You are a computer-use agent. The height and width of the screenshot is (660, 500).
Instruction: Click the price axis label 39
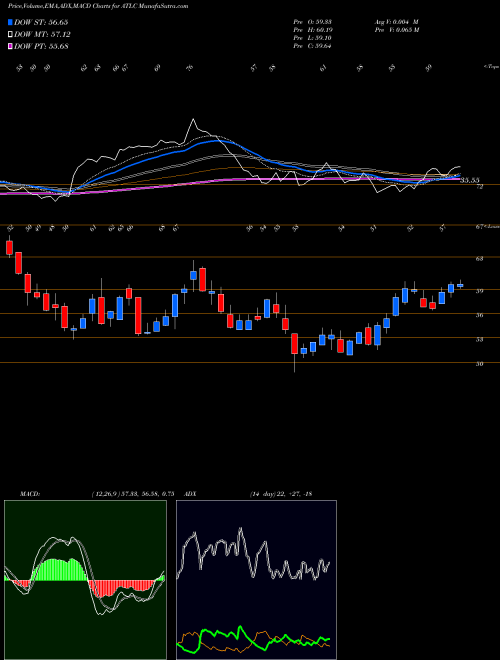[x=479, y=290]
